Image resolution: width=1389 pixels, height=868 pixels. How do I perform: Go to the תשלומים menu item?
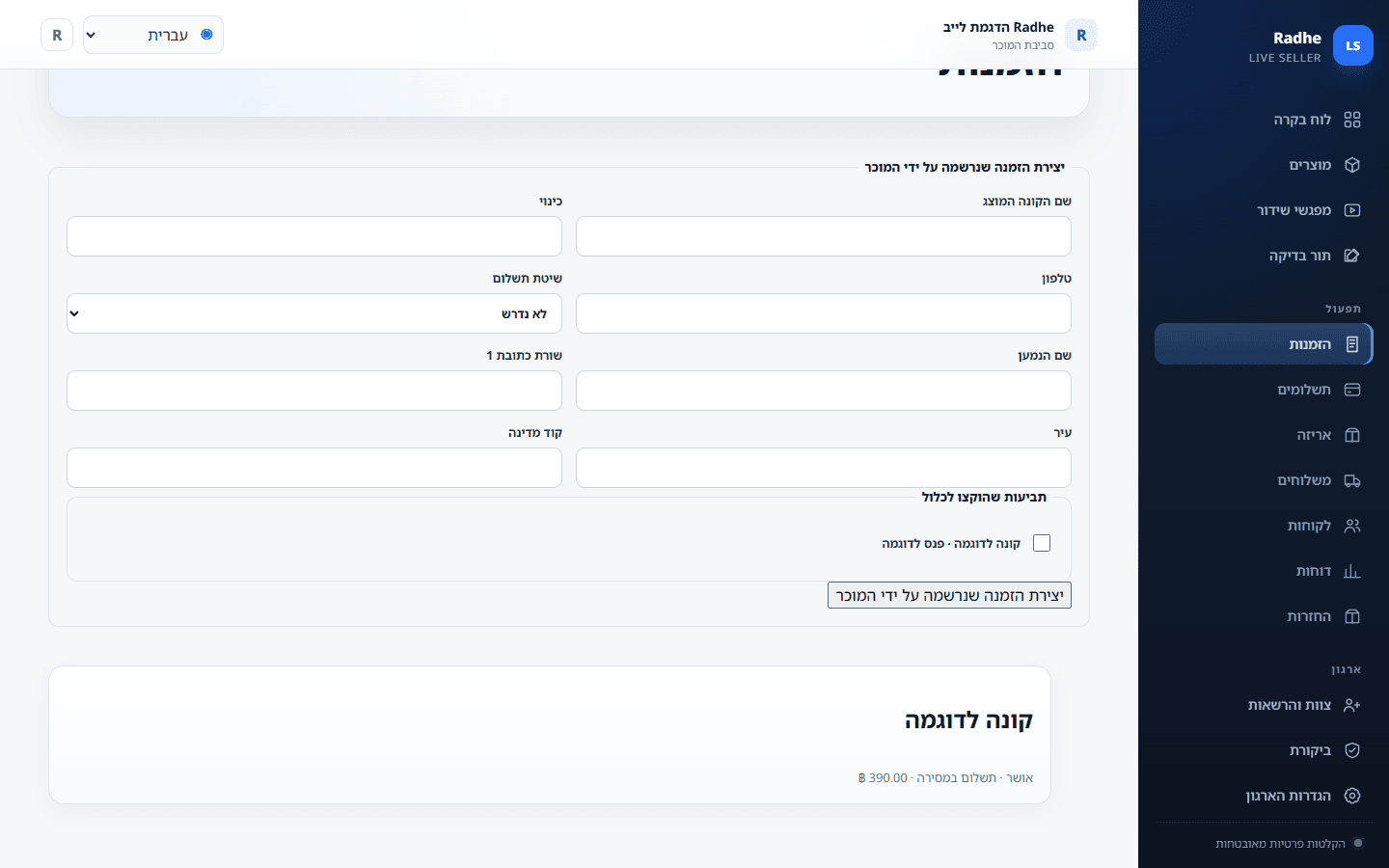pyautogui.click(x=1264, y=390)
